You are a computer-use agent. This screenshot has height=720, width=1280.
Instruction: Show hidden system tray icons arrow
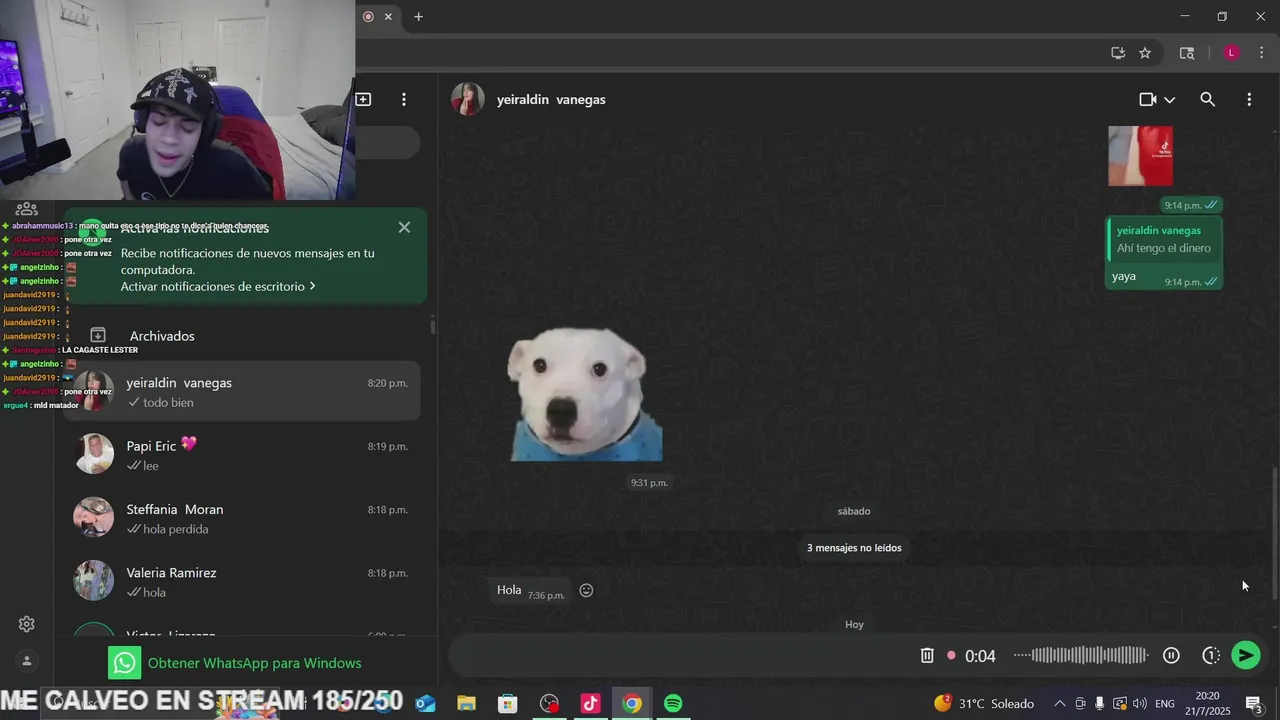tap(1060, 704)
